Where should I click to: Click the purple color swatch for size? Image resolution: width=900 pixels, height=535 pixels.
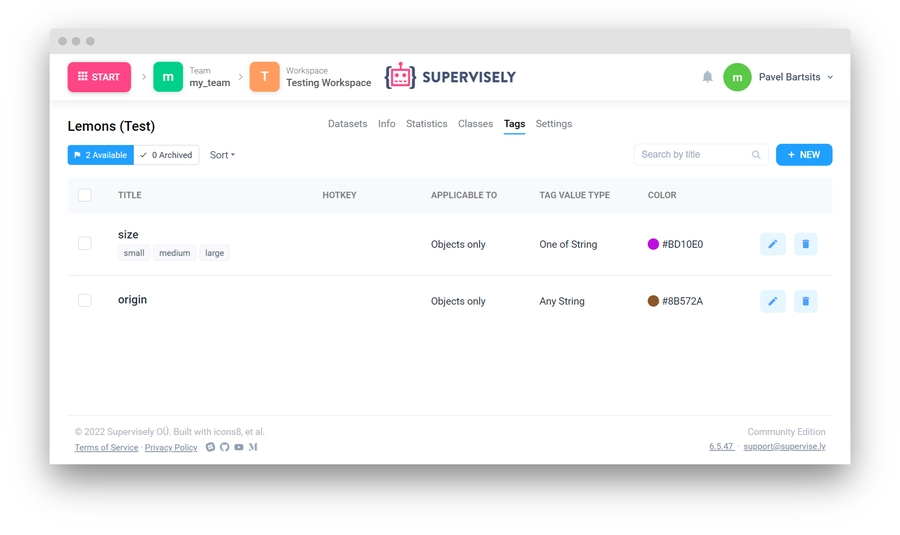click(653, 244)
